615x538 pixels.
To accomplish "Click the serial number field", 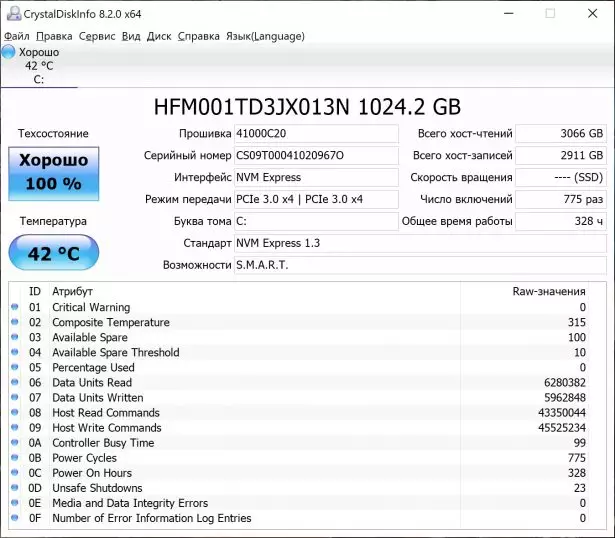I will click(315, 156).
